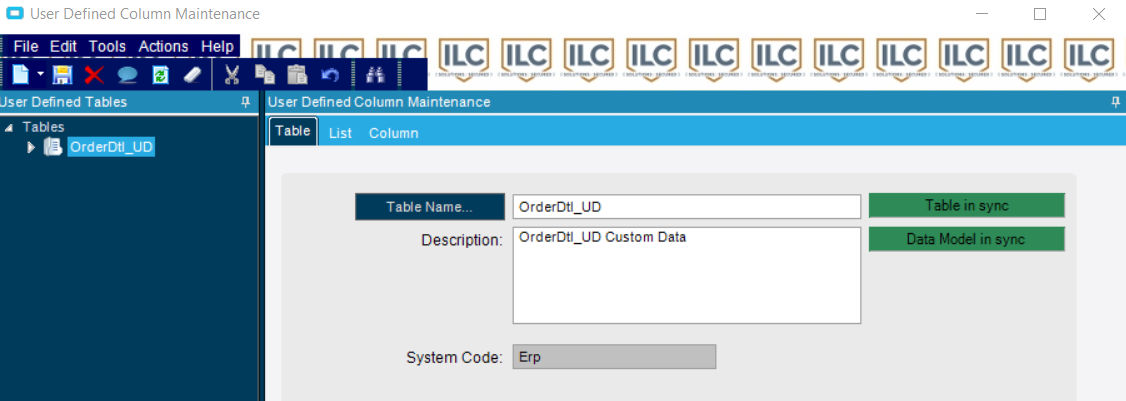Pin the User Defined Tables panel
Screen dimensions: 1126x401
pos(245,102)
